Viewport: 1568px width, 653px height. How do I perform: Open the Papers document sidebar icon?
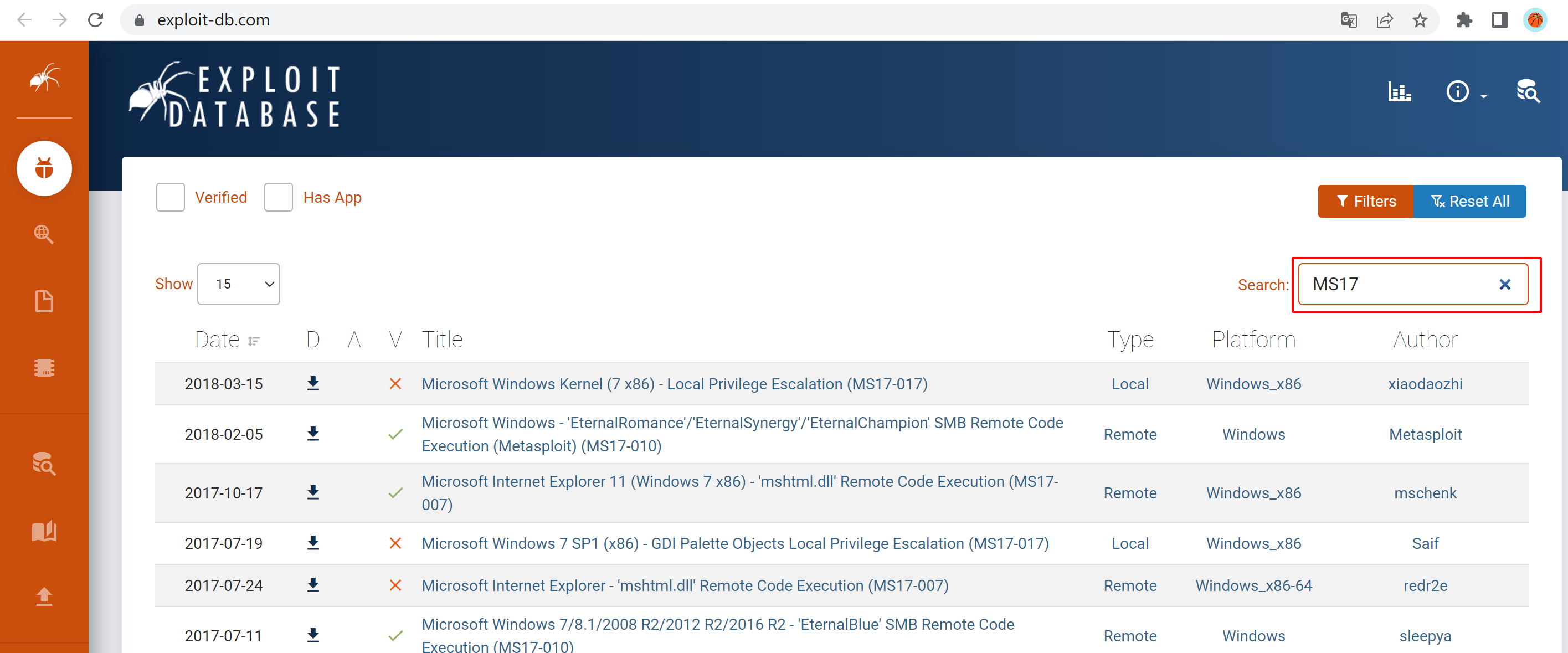[44, 301]
